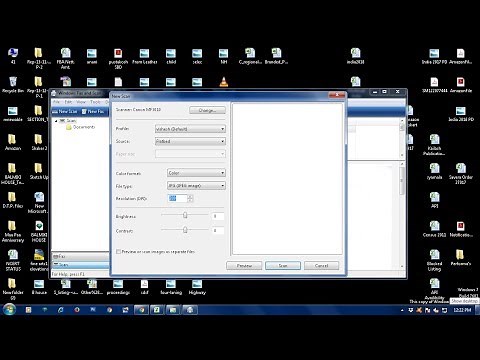
Task: Click the Word taskbar icon
Action: pyautogui.click(x=93, y=310)
